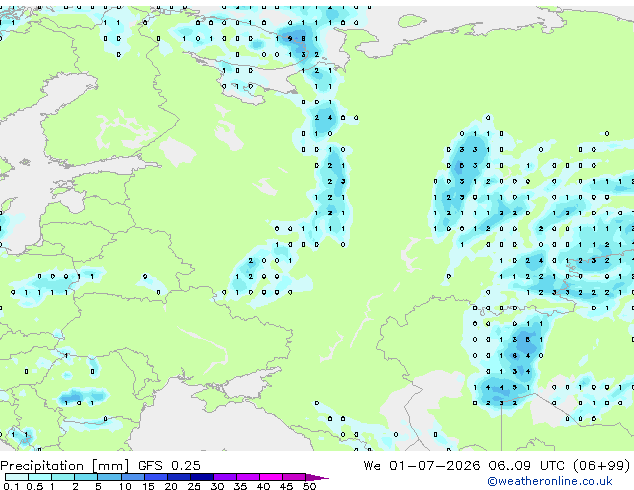The height and width of the screenshot is (490, 634).
Task: Click the '0.5' legend scale label
Action: (x=34, y=486)
